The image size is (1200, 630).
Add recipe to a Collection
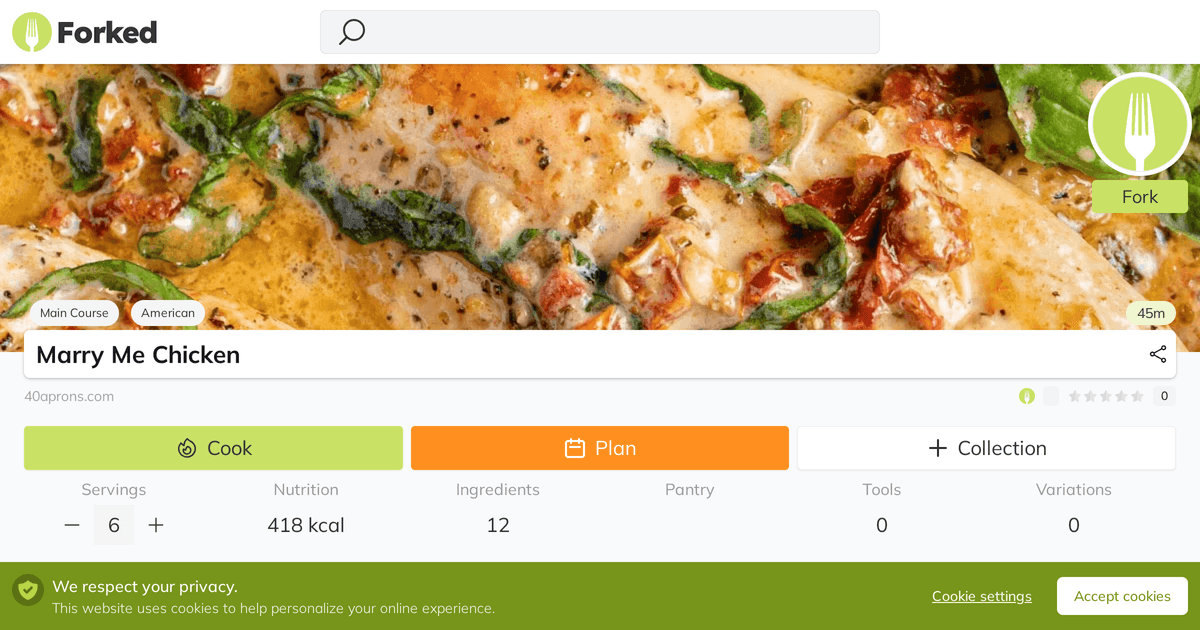pos(986,448)
